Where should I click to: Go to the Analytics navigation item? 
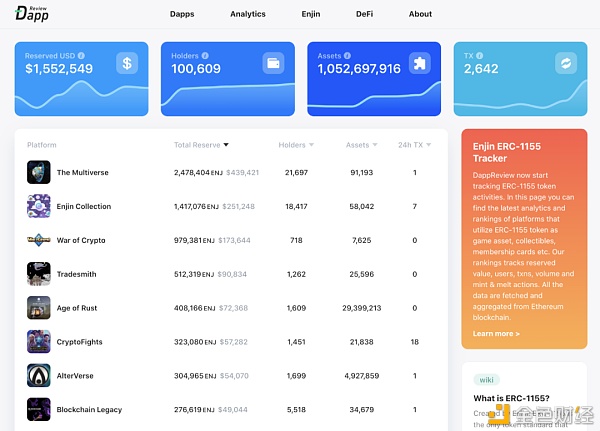coord(248,14)
